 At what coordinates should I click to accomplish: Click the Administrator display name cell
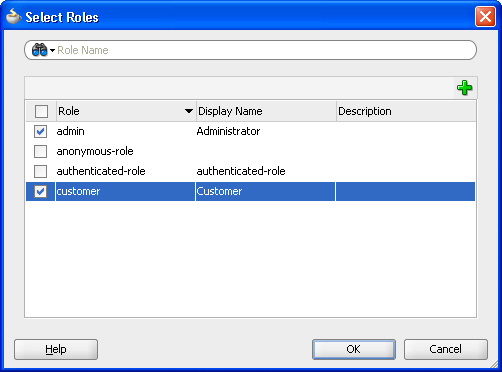(x=228, y=131)
